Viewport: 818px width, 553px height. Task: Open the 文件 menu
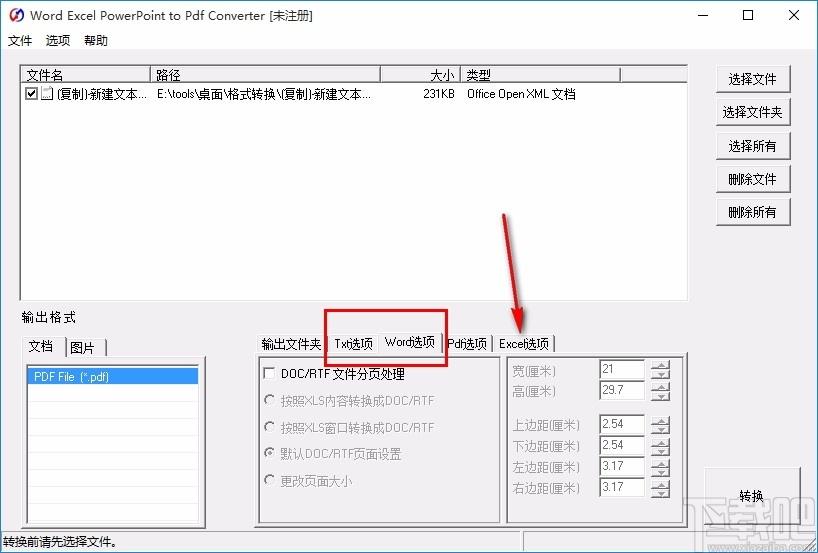click(20, 41)
